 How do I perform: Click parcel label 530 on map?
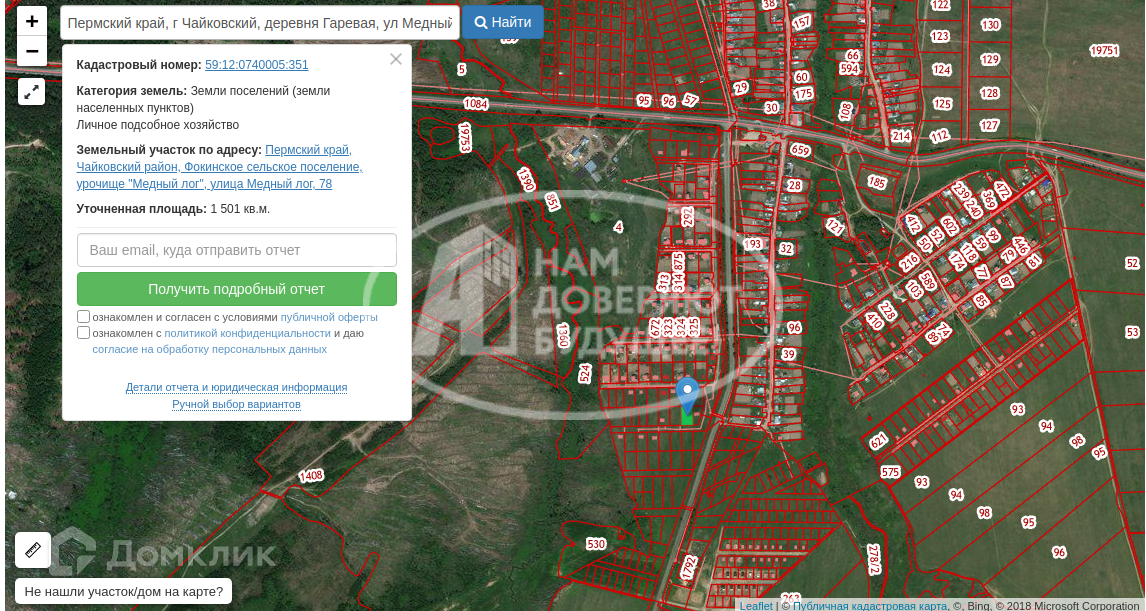[596, 544]
